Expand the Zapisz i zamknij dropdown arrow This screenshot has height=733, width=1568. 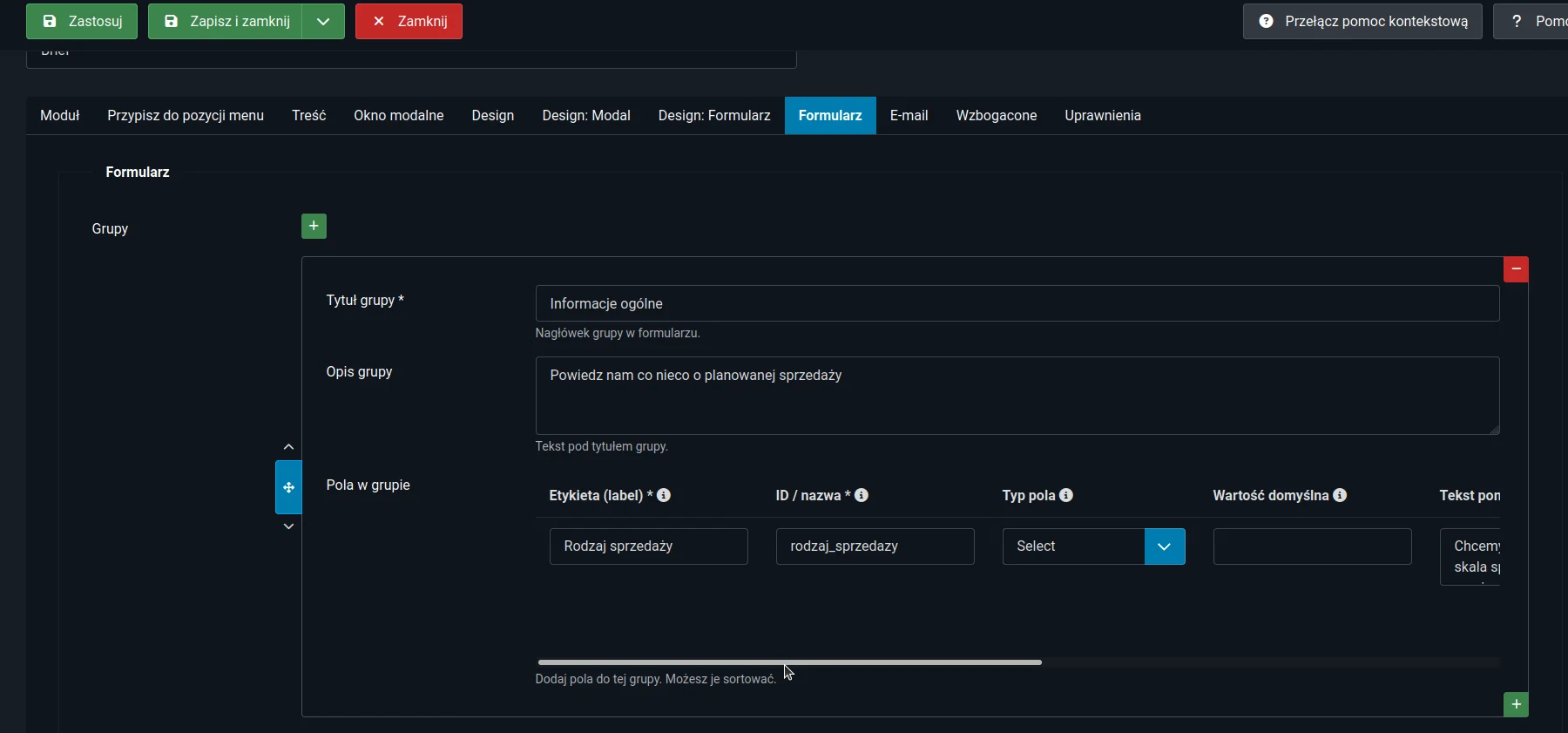click(323, 21)
